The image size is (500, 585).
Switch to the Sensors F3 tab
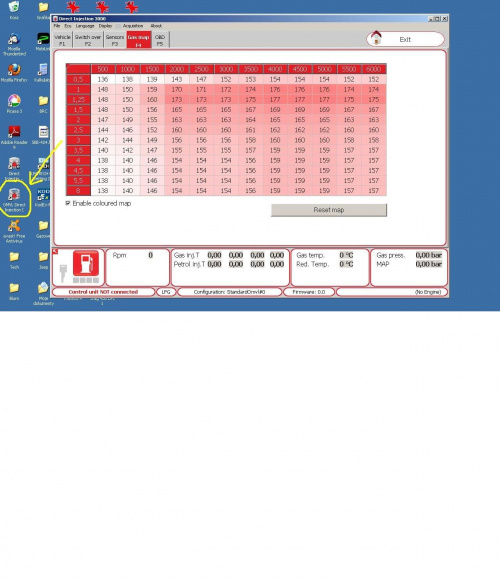pos(115,40)
